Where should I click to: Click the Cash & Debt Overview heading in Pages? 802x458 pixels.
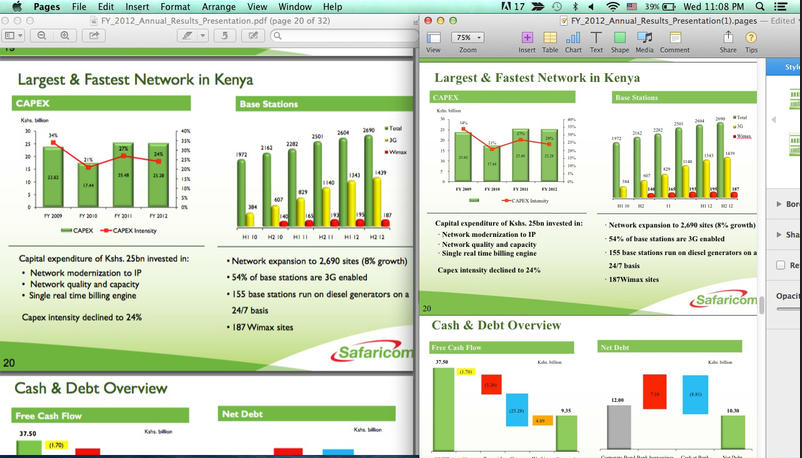click(496, 325)
